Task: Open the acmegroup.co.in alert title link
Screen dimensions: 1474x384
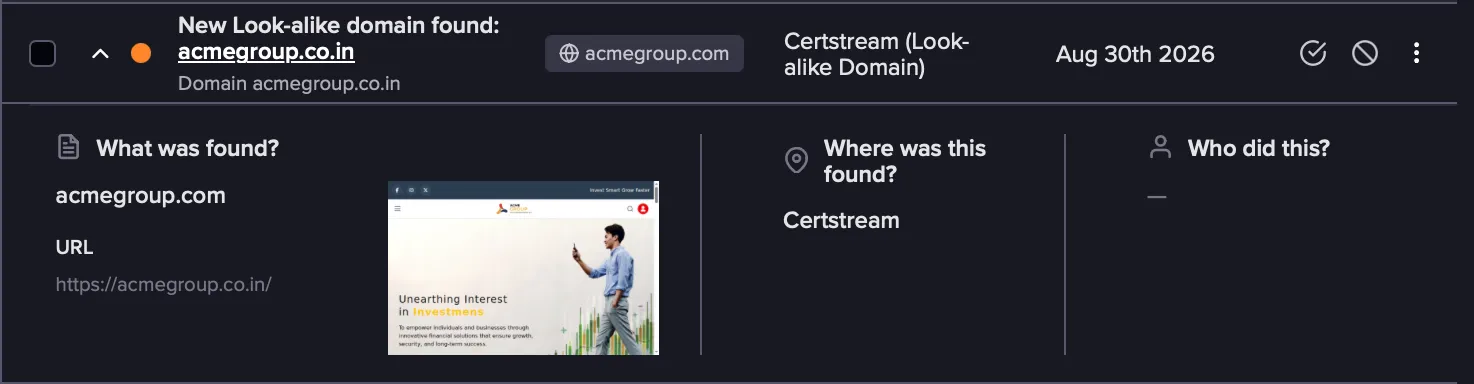Action: coord(266,52)
